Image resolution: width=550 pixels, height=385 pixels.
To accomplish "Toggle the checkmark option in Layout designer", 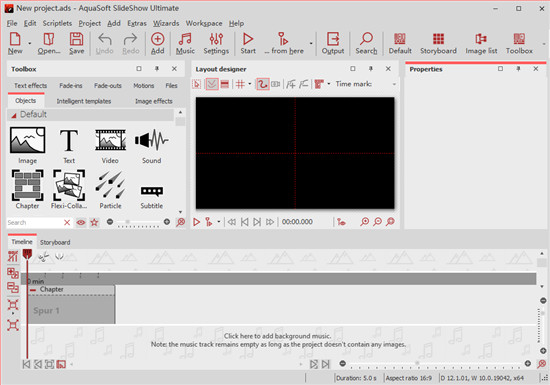I will click(212, 84).
